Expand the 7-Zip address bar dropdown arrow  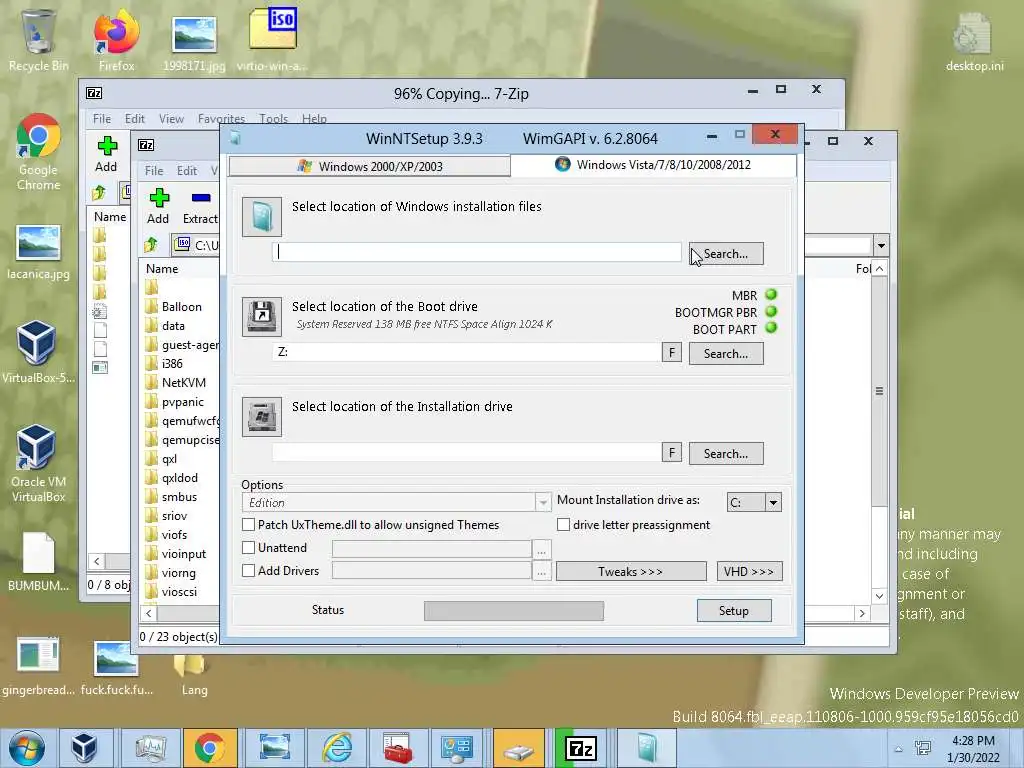(x=881, y=246)
